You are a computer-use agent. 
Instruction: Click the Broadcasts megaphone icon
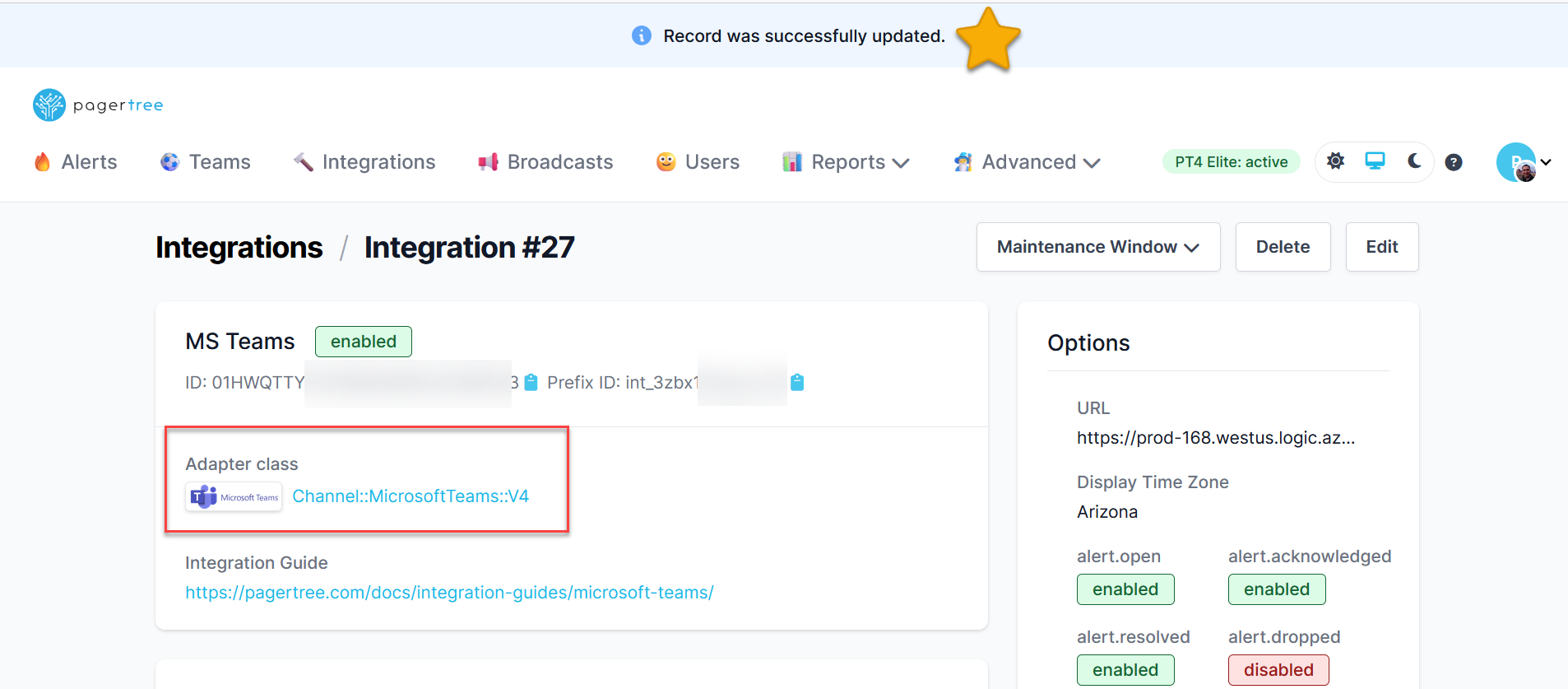click(489, 162)
